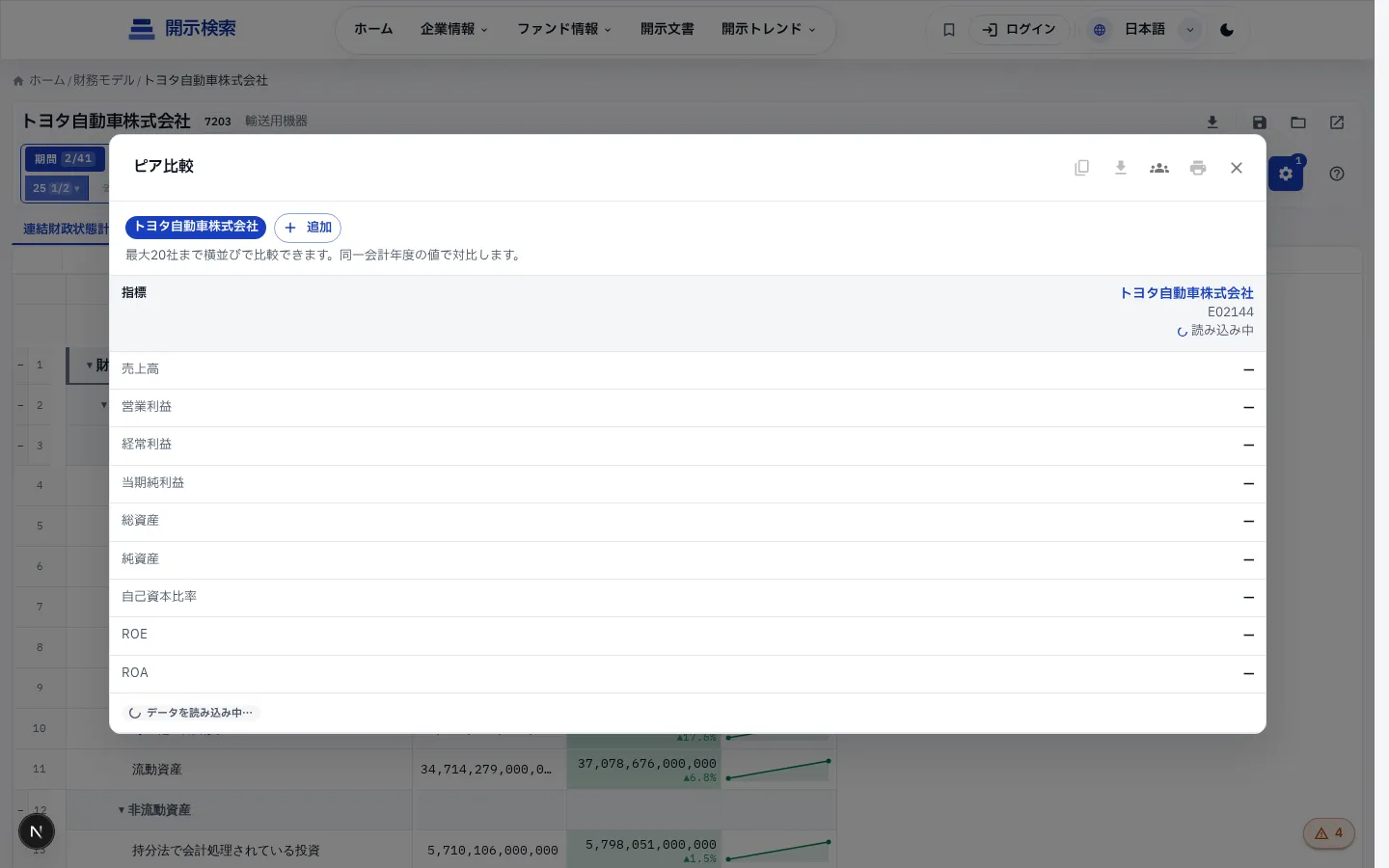Click the 売上高 row label
Viewport: 1389px width, 868px height.
point(141,369)
